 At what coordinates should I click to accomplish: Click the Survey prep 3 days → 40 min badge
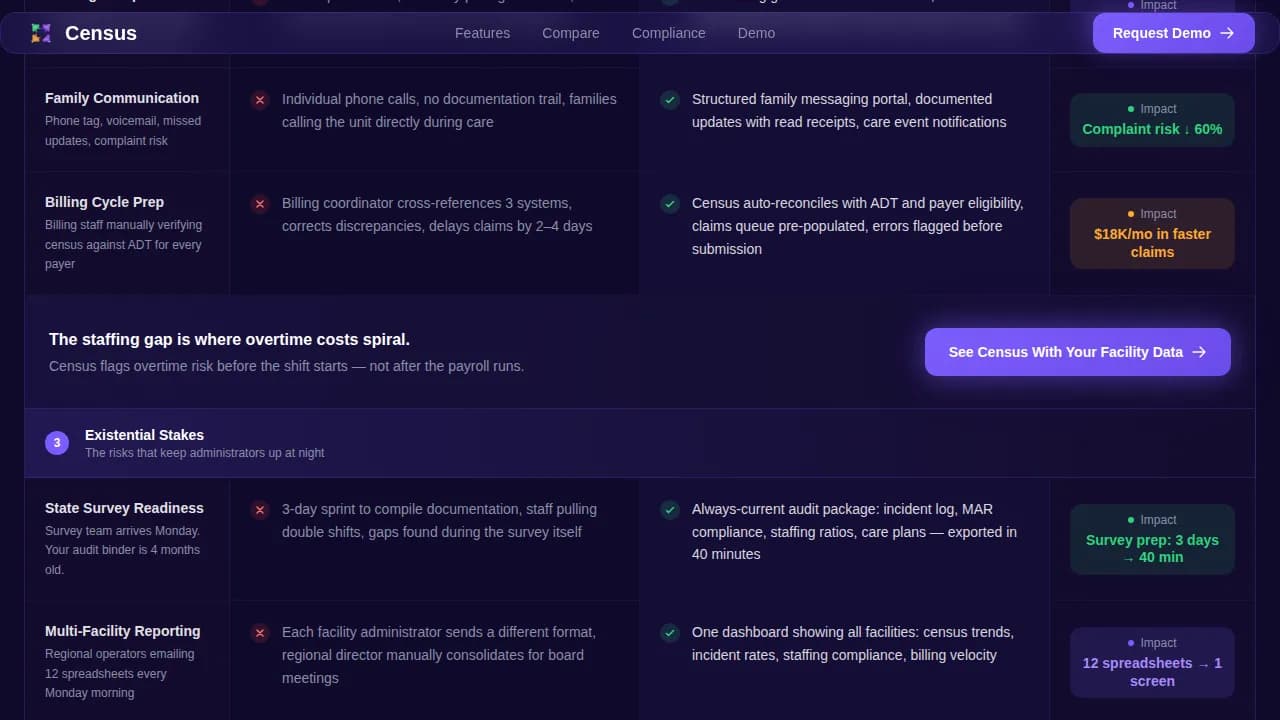point(1152,539)
